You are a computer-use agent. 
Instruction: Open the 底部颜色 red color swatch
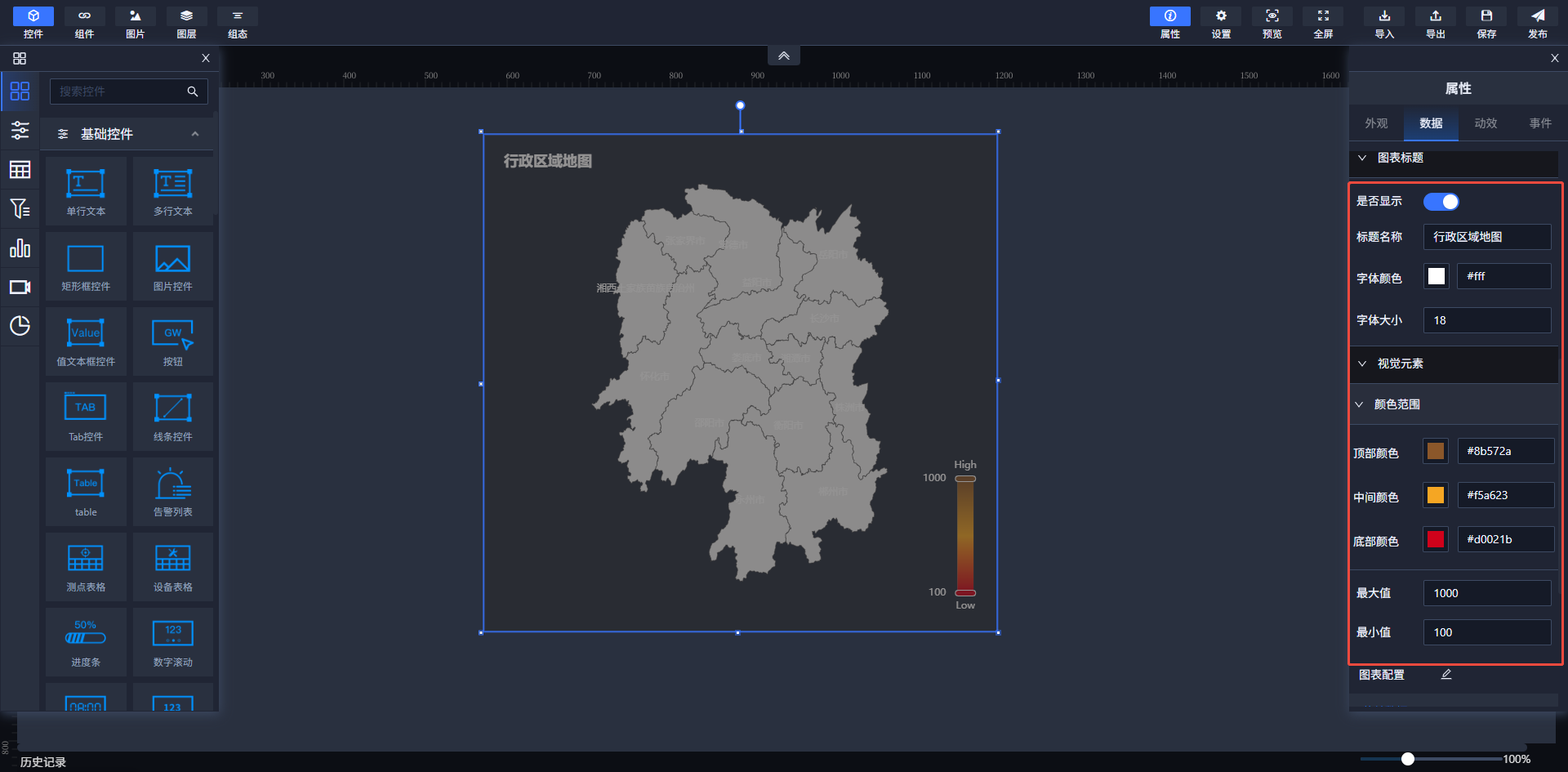[x=1435, y=539]
